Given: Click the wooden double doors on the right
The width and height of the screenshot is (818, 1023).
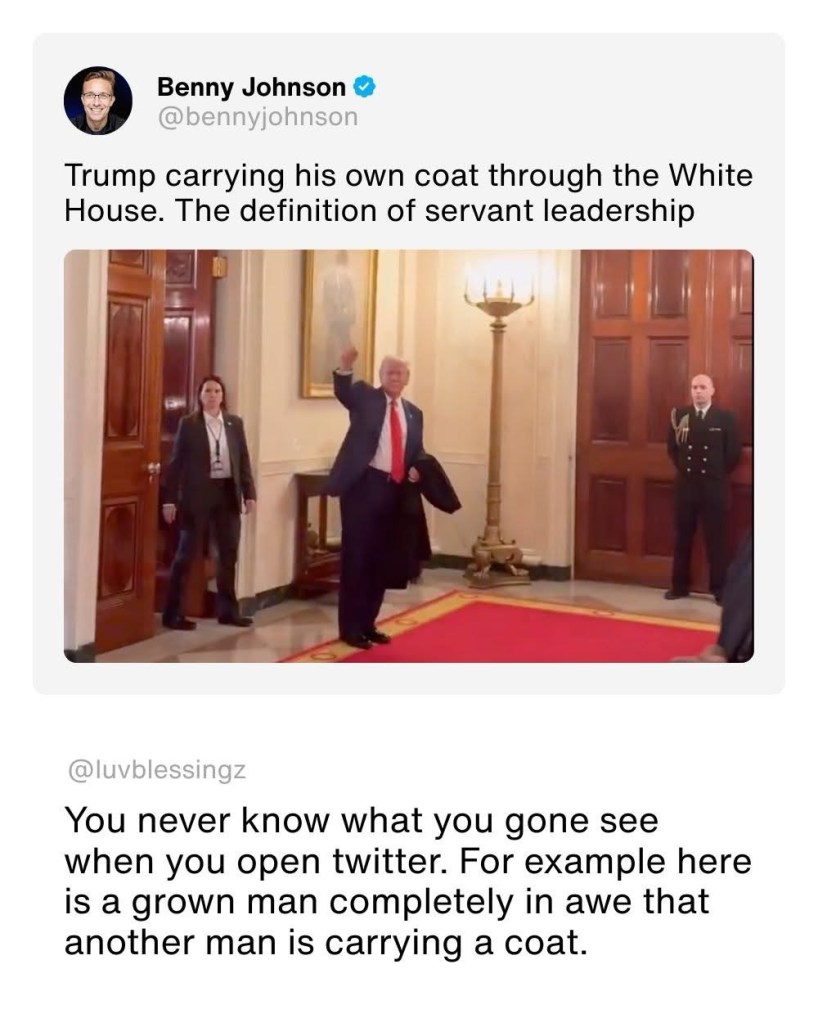Looking at the screenshot, I should click(664, 418).
